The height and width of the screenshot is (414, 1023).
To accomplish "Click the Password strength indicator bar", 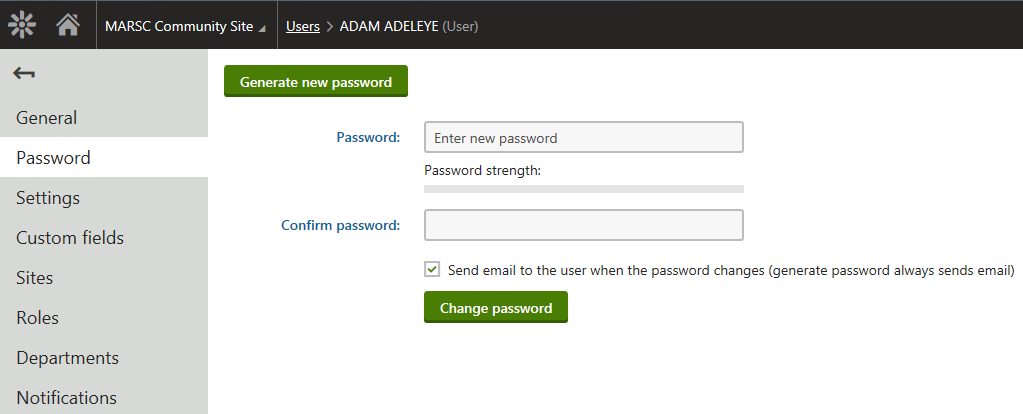I will point(583,189).
